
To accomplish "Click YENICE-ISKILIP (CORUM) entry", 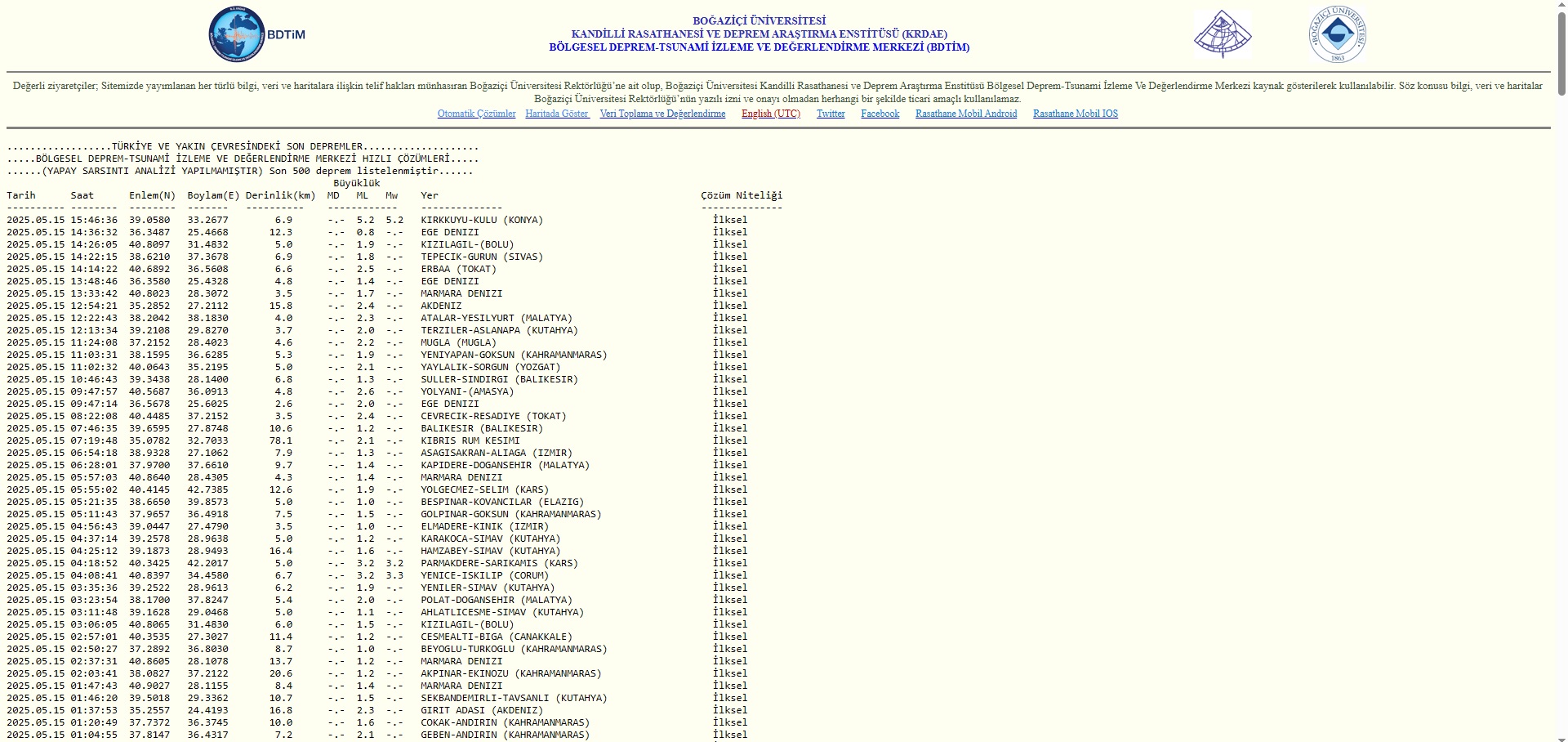I will (x=485, y=575).
